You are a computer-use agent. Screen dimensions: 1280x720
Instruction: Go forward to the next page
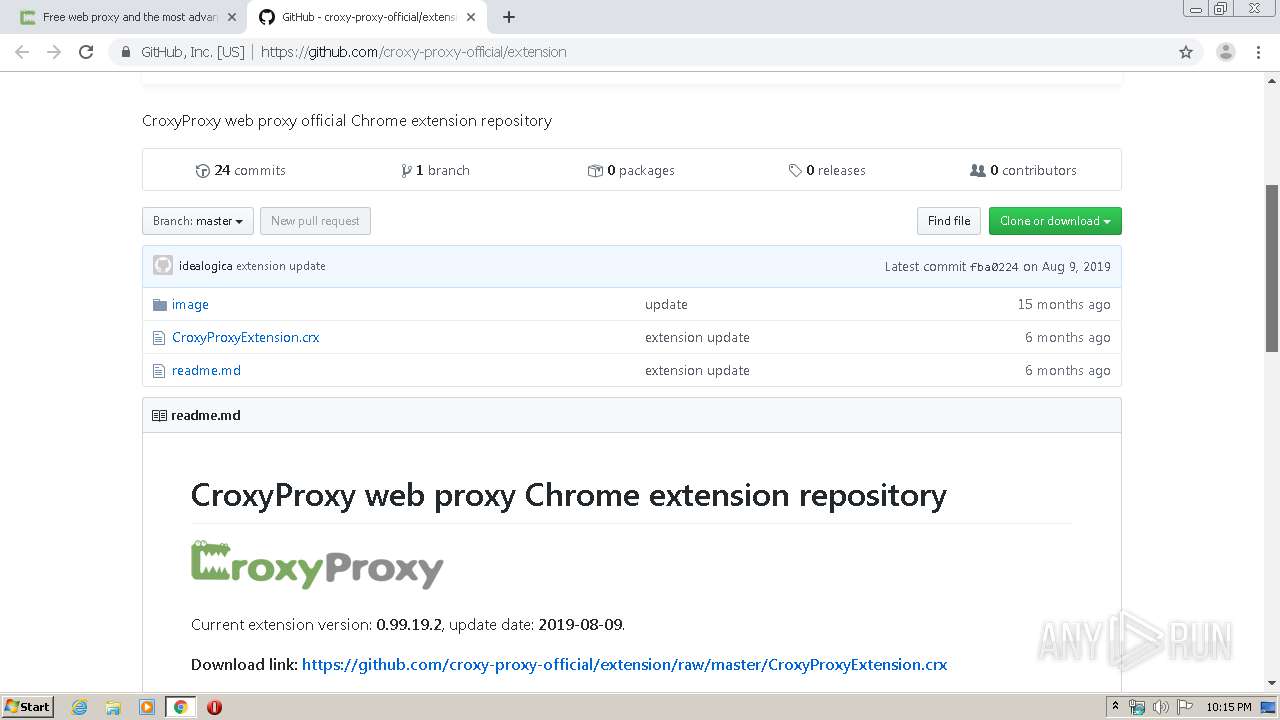tap(54, 52)
